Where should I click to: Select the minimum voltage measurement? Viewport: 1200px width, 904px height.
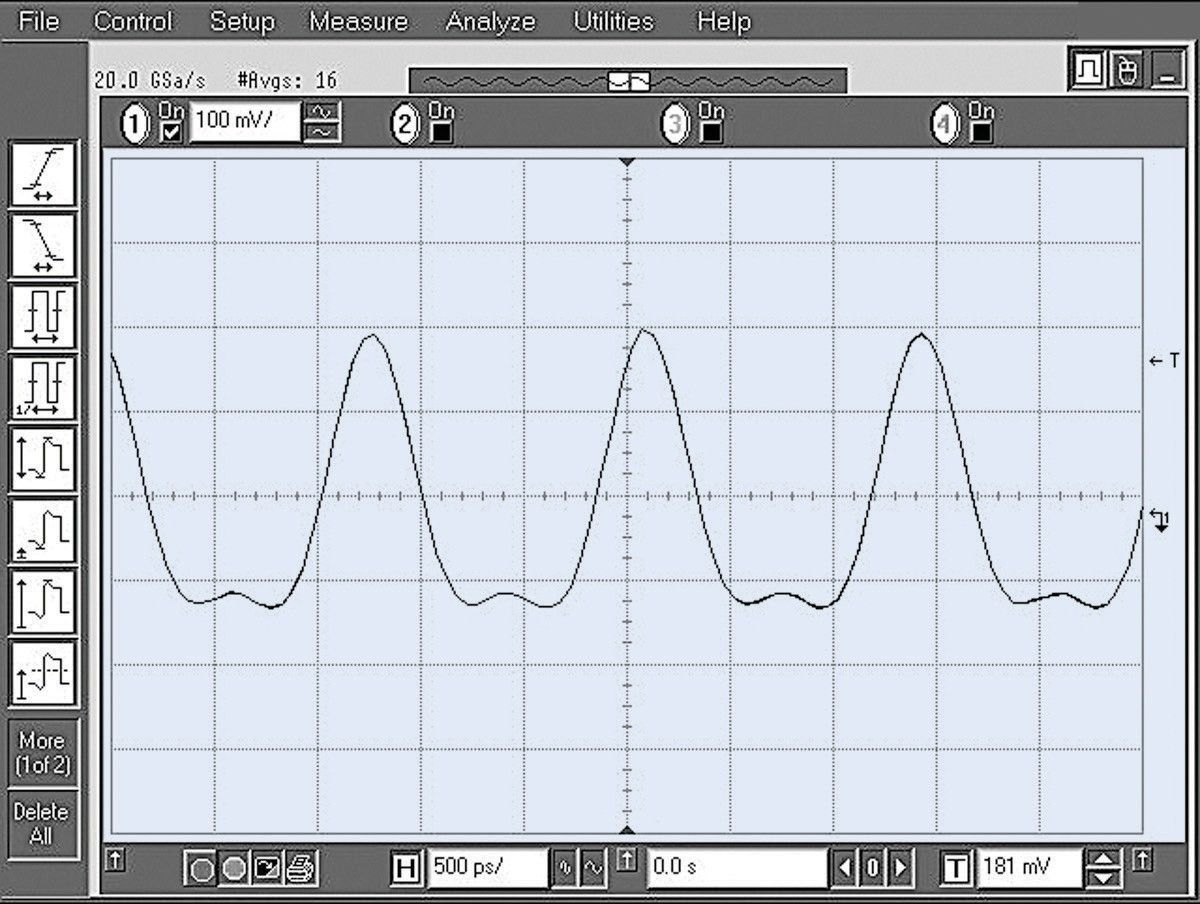(44, 530)
